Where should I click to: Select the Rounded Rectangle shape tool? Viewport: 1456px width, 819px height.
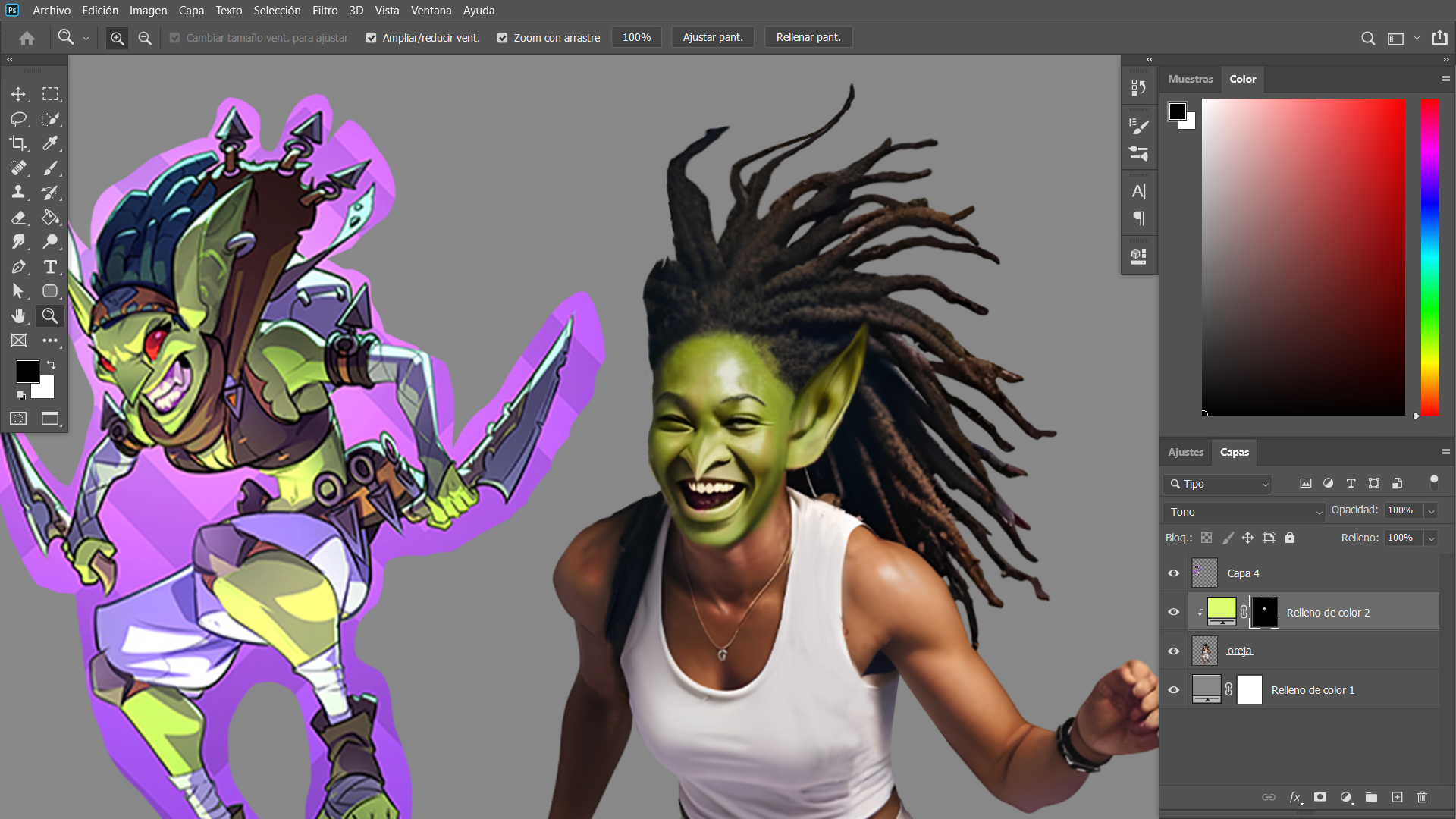point(50,291)
